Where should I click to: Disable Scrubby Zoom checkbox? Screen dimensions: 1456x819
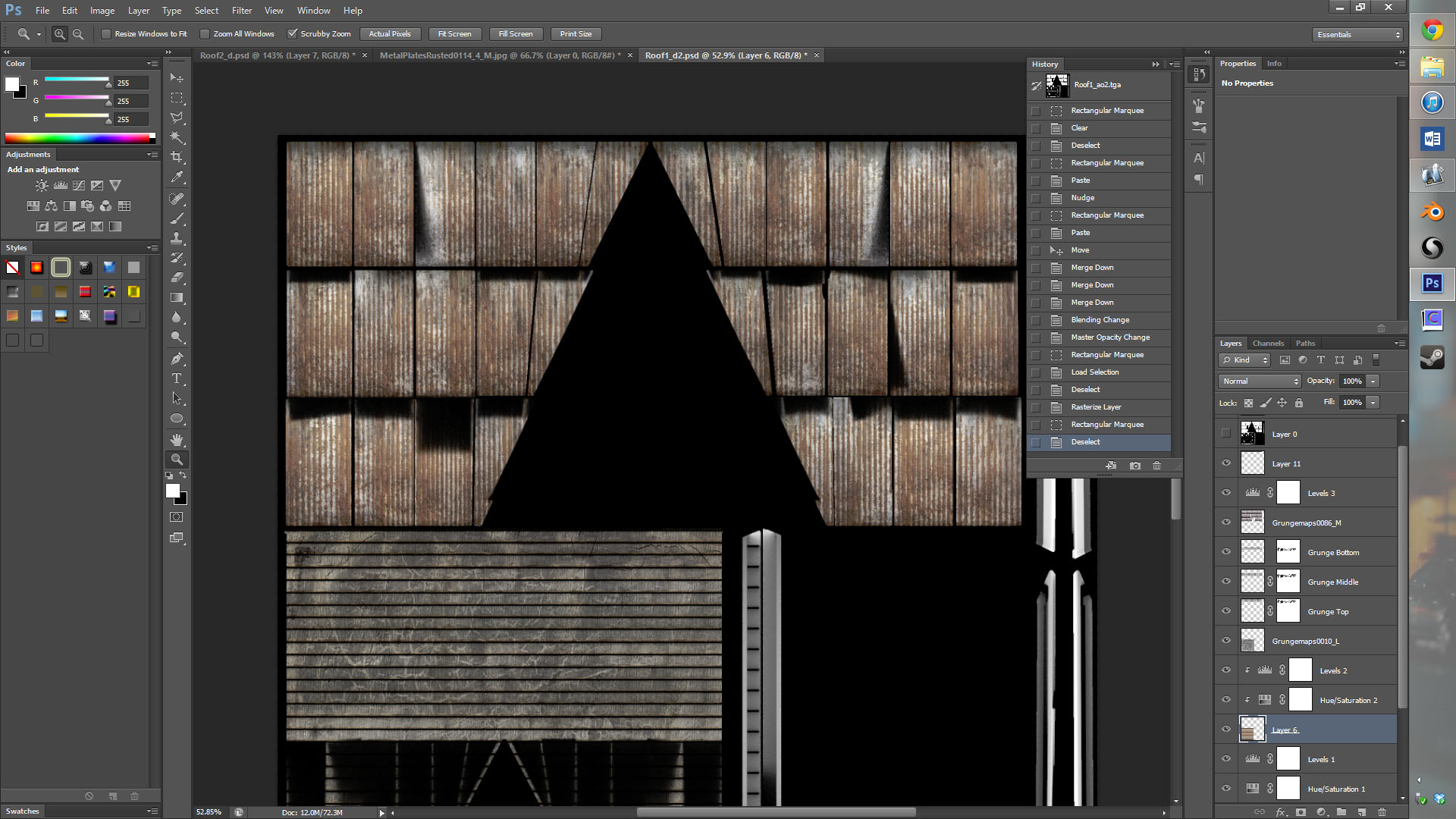[x=293, y=34]
